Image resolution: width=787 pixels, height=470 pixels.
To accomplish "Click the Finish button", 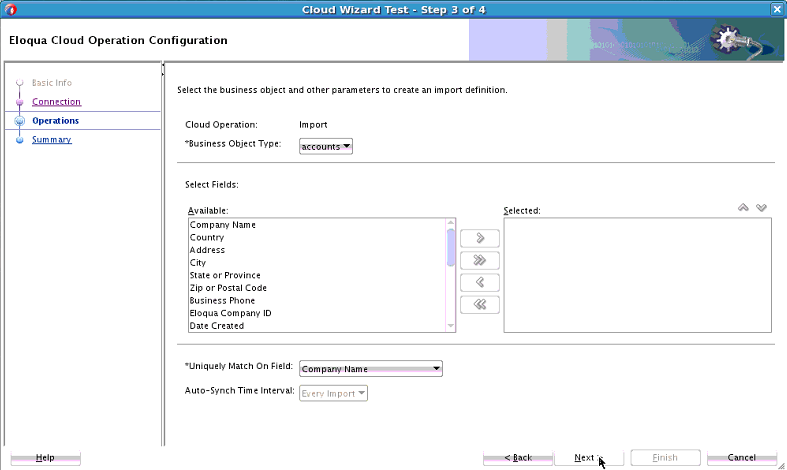I will click(x=665, y=457).
